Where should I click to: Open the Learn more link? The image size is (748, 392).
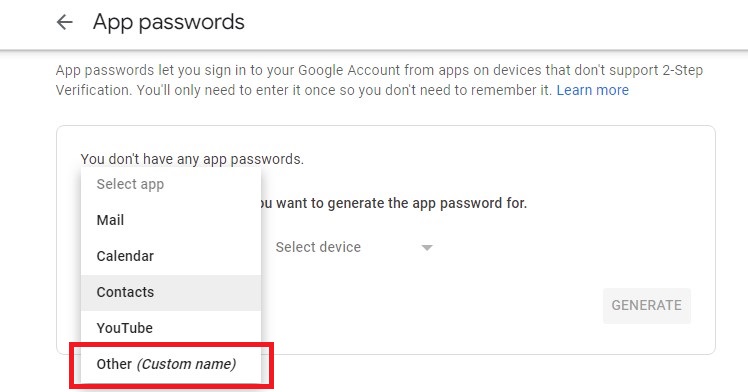tap(592, 90)
